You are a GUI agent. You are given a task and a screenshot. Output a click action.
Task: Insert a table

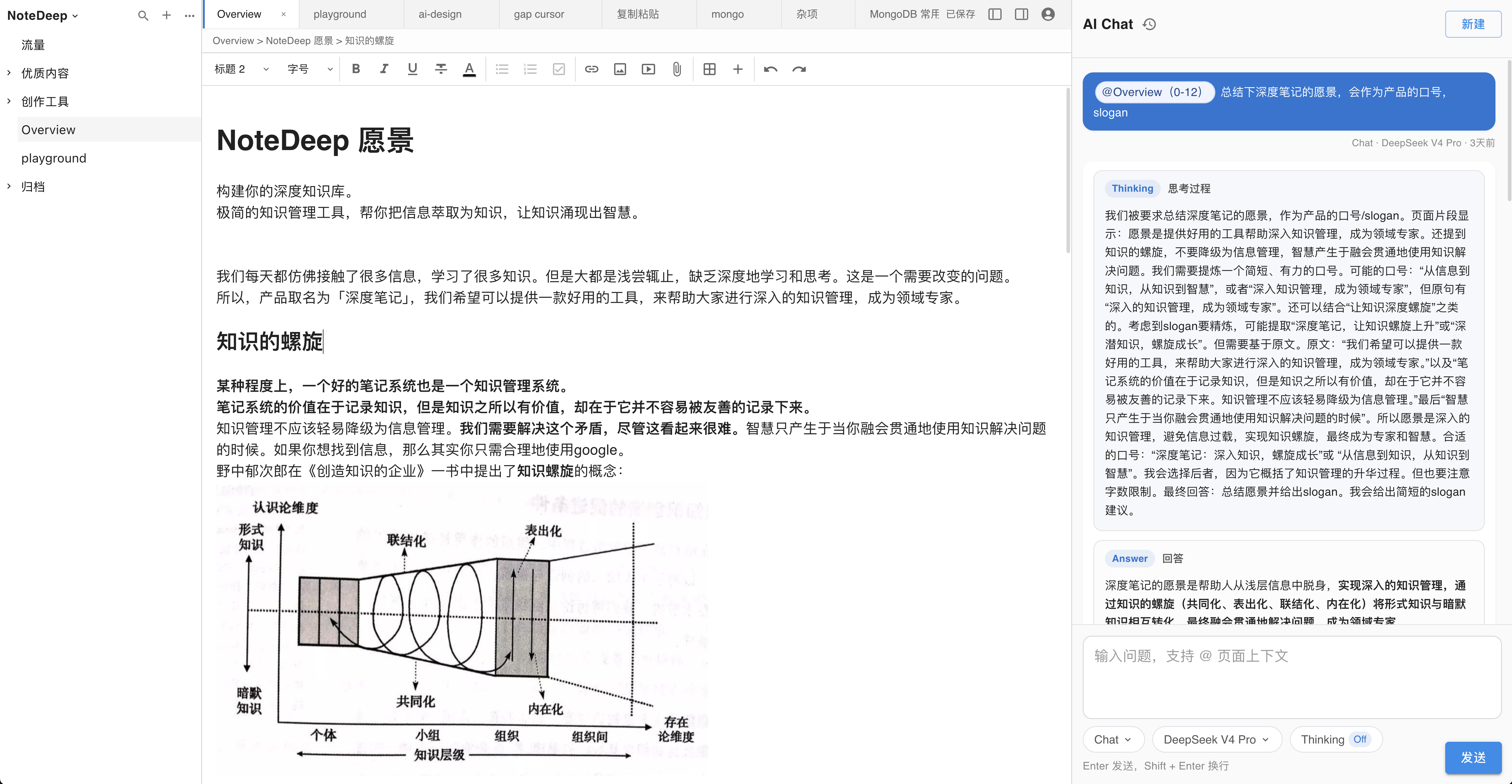click(710, 69)
